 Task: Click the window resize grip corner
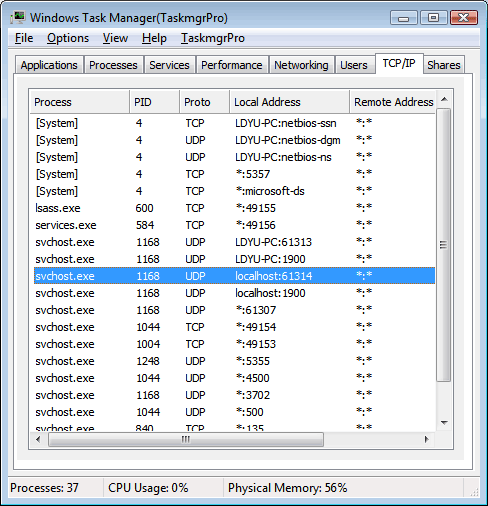474,491
